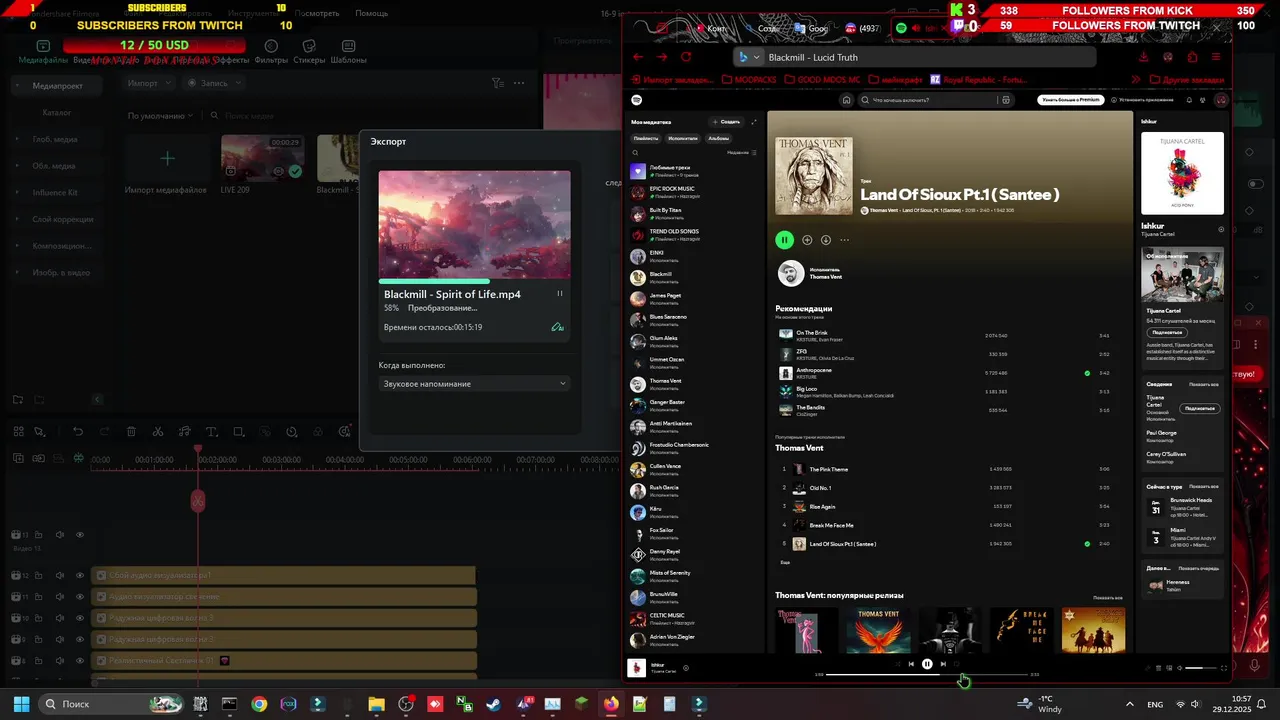Open Windows Start menu

21,704
